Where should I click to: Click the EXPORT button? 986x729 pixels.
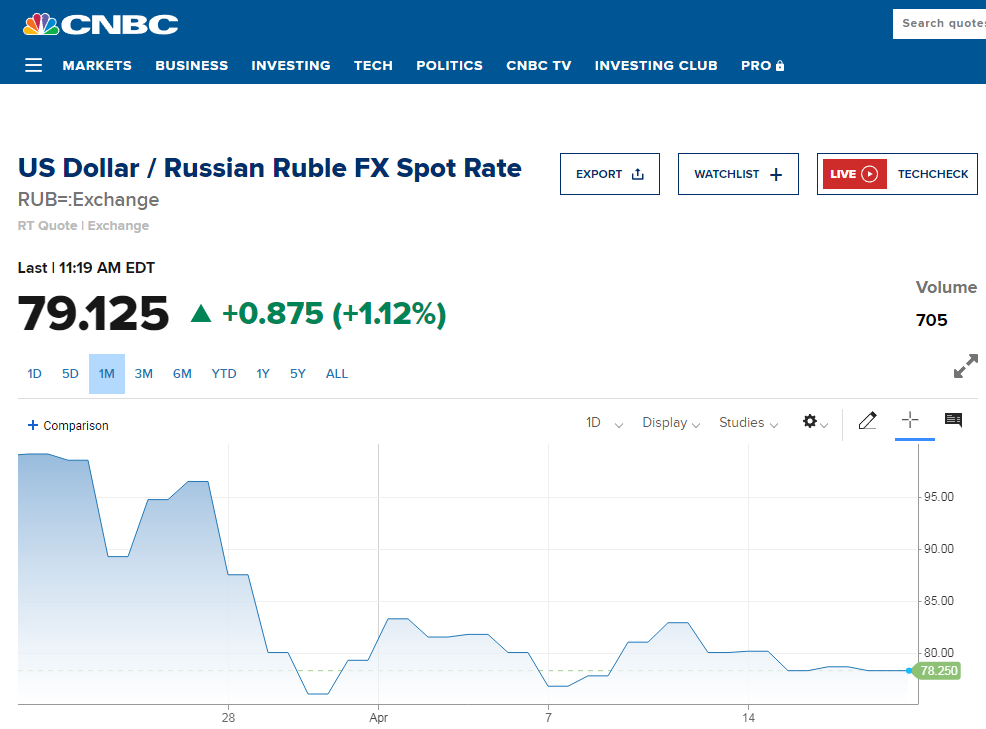point(609,174)
